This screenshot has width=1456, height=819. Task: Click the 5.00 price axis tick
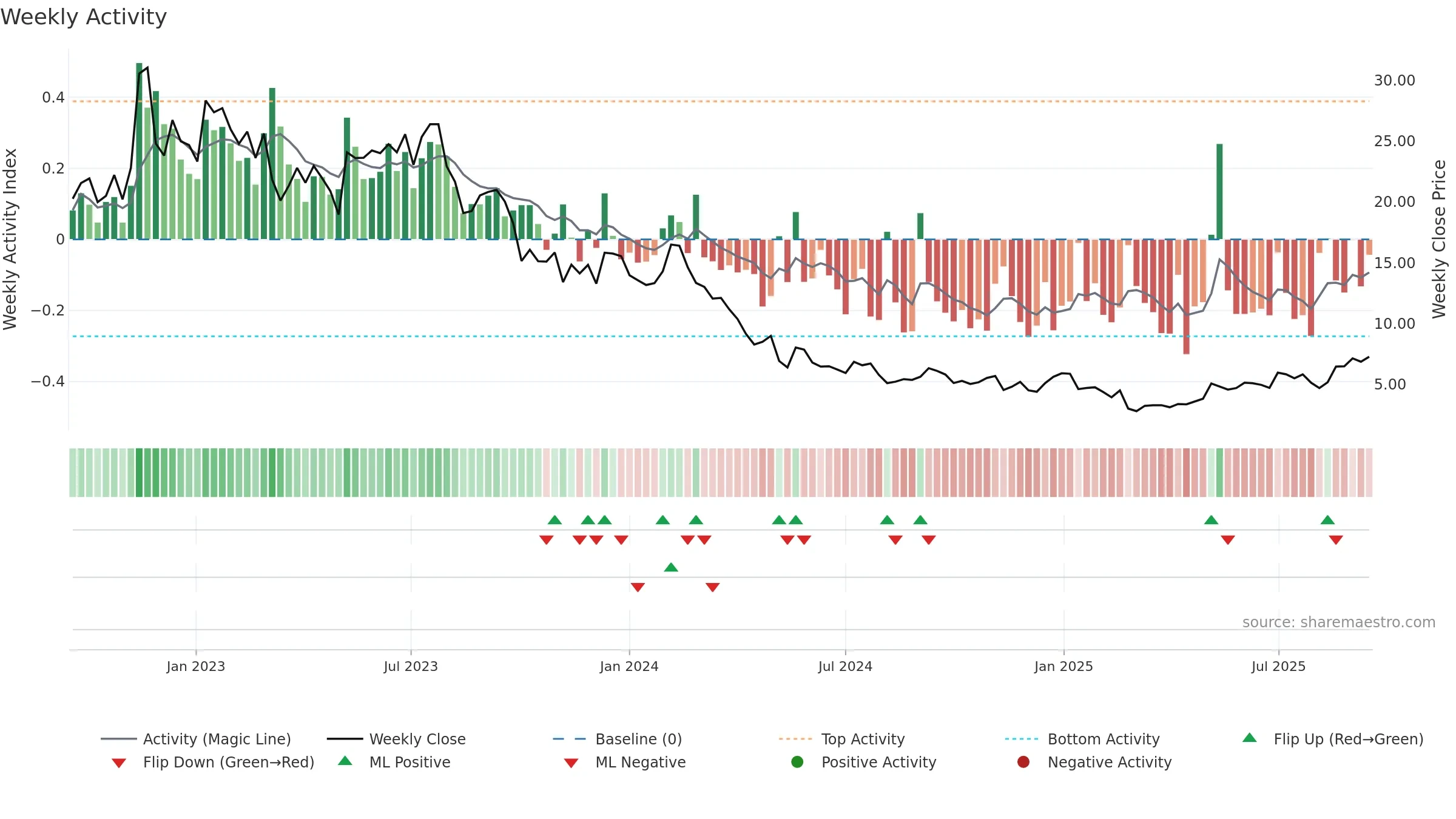tap(1390, 384)
